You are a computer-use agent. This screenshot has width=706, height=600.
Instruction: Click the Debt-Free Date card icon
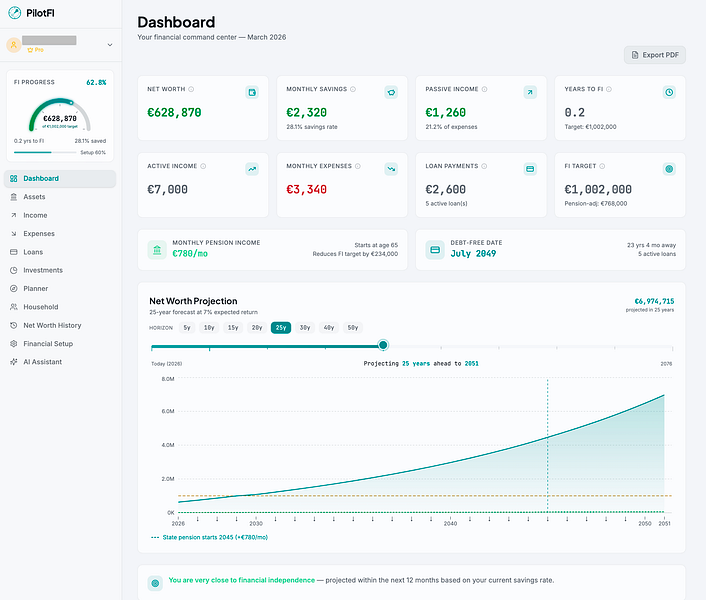pyautogui.click(x=435, y=250)
